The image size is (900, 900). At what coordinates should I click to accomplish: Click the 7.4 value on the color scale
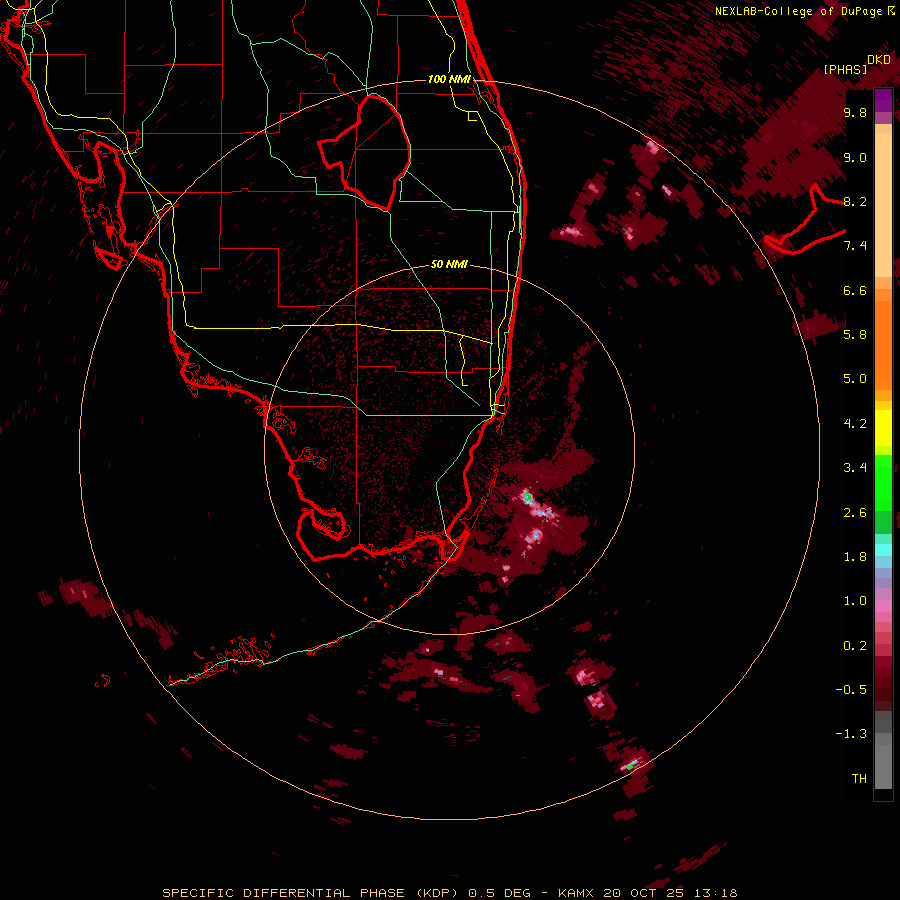point(855,246)
